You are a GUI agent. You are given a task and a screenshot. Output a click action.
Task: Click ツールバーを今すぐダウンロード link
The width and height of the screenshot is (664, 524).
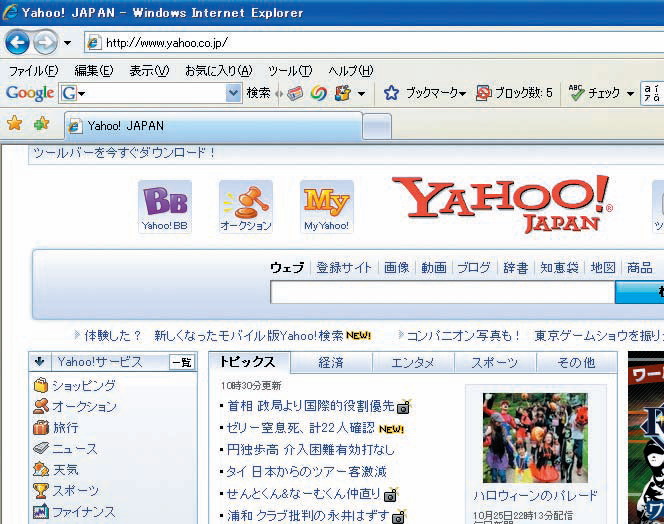click(124, 152)
